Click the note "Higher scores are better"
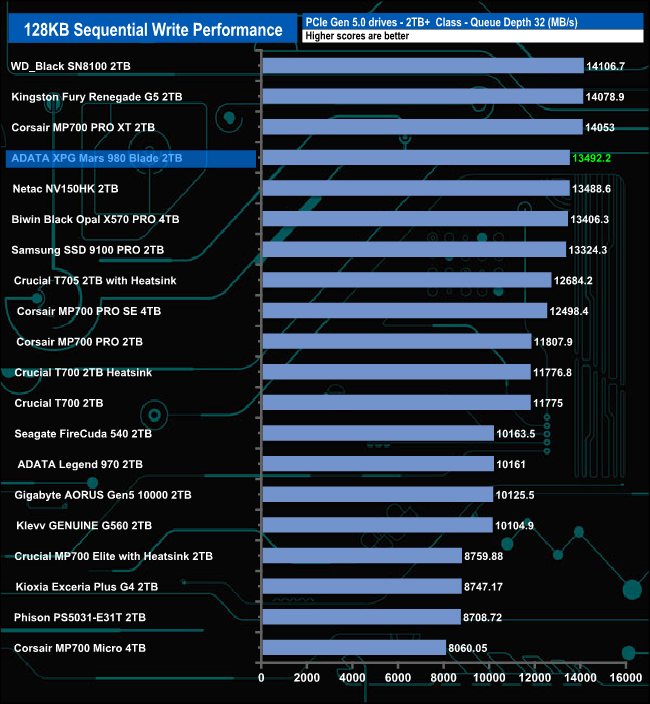The height and width of the screenshot is (704, 650). (357, 36)
